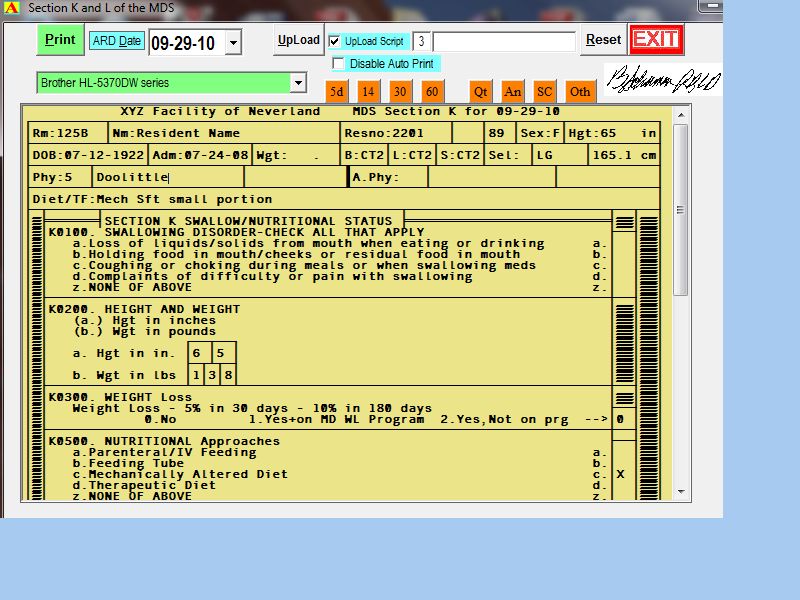
Task: Click the scroll up arrow of form
Action: tap(681, 115)
